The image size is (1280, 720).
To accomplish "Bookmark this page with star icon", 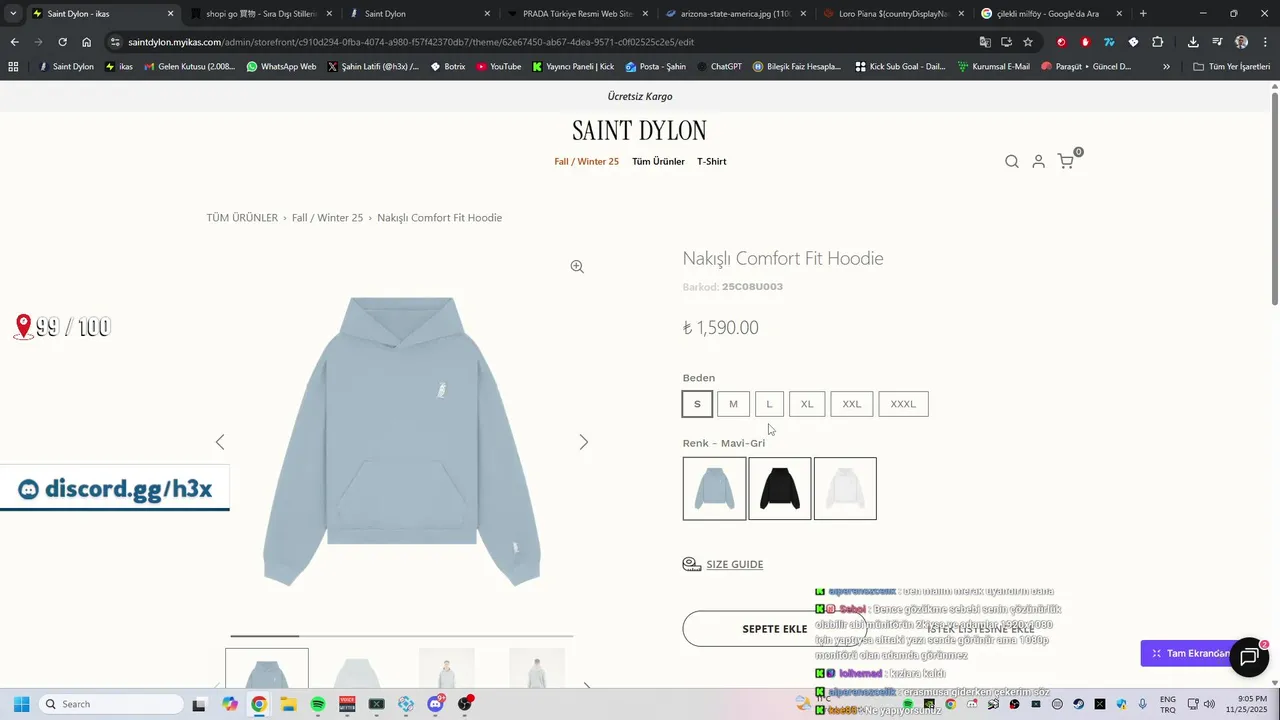I will 1028,42.
